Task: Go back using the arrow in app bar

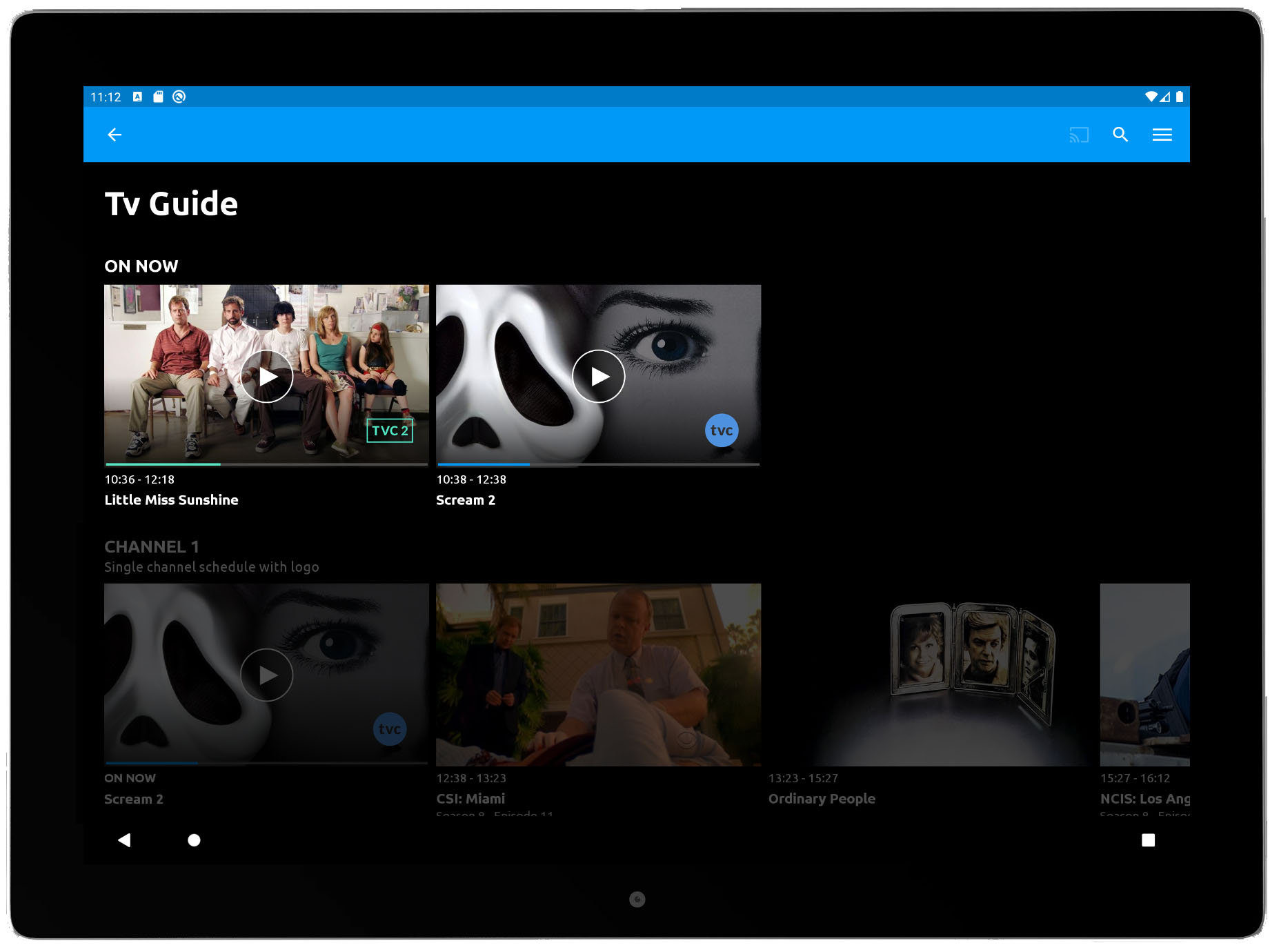Action: (x=115, y=135)
